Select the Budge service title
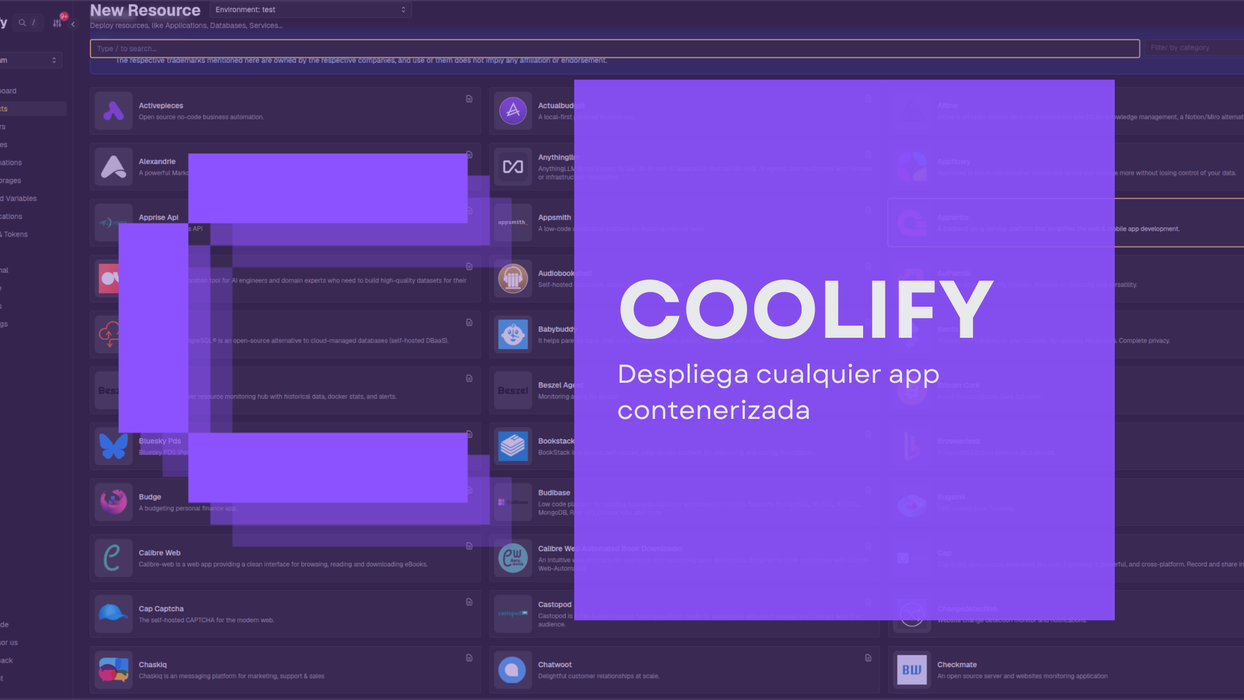The height and width of the screenshot is (700, 1244). coord(150,497)
